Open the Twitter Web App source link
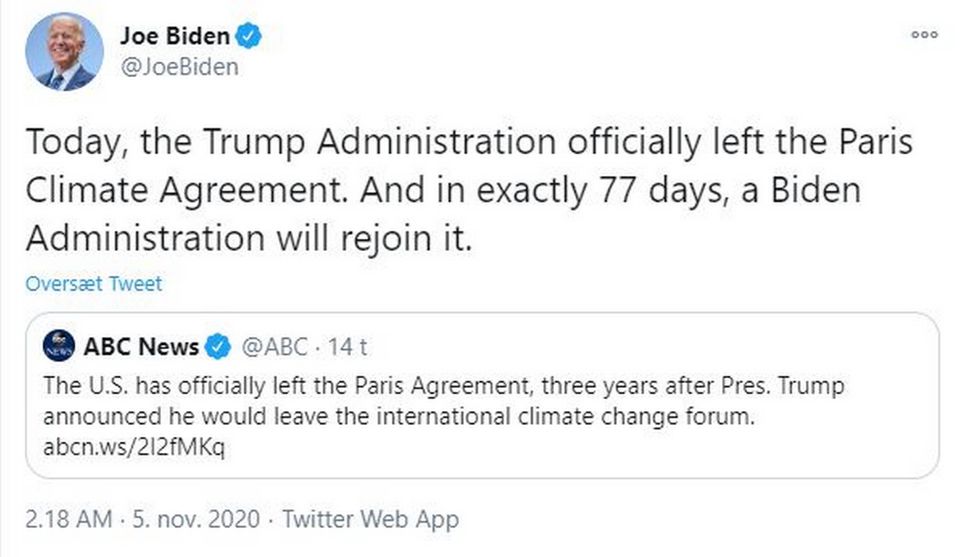The image size is (960, 557). [x=370, y=519]
